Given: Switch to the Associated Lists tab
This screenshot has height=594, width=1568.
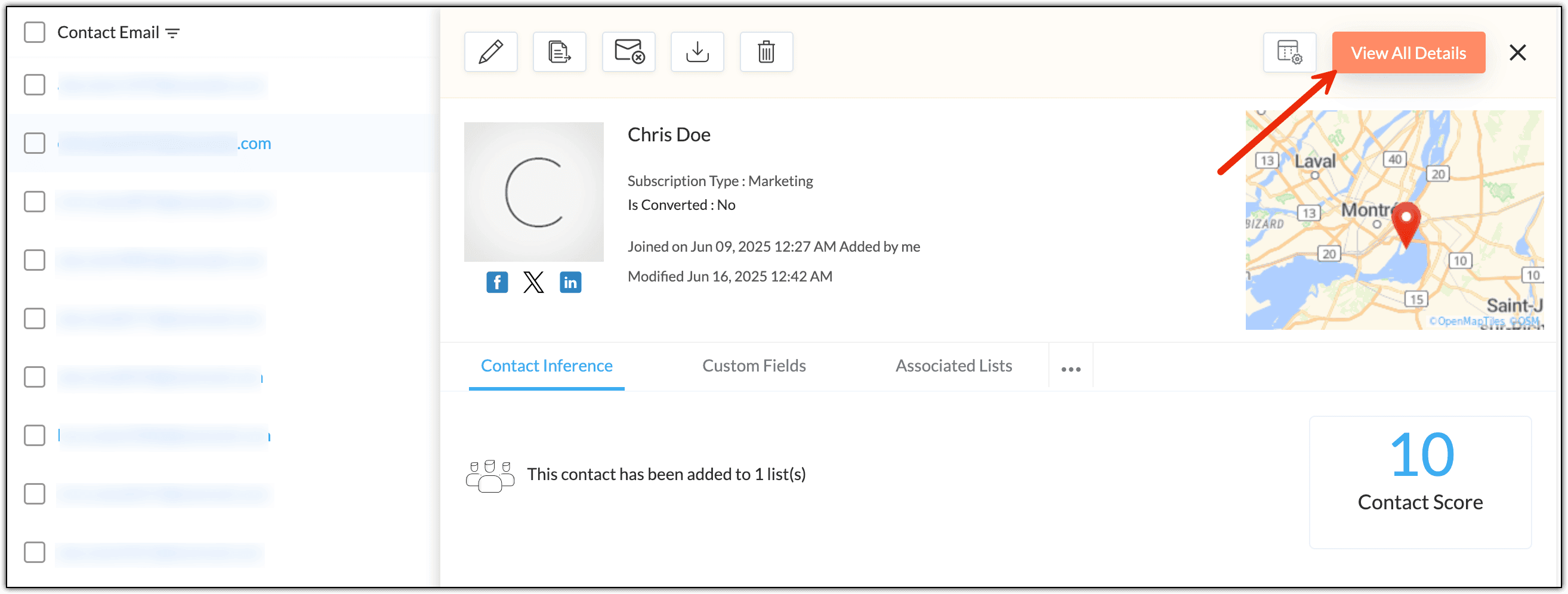Looking at the screenshot, I should coord(953,366).
